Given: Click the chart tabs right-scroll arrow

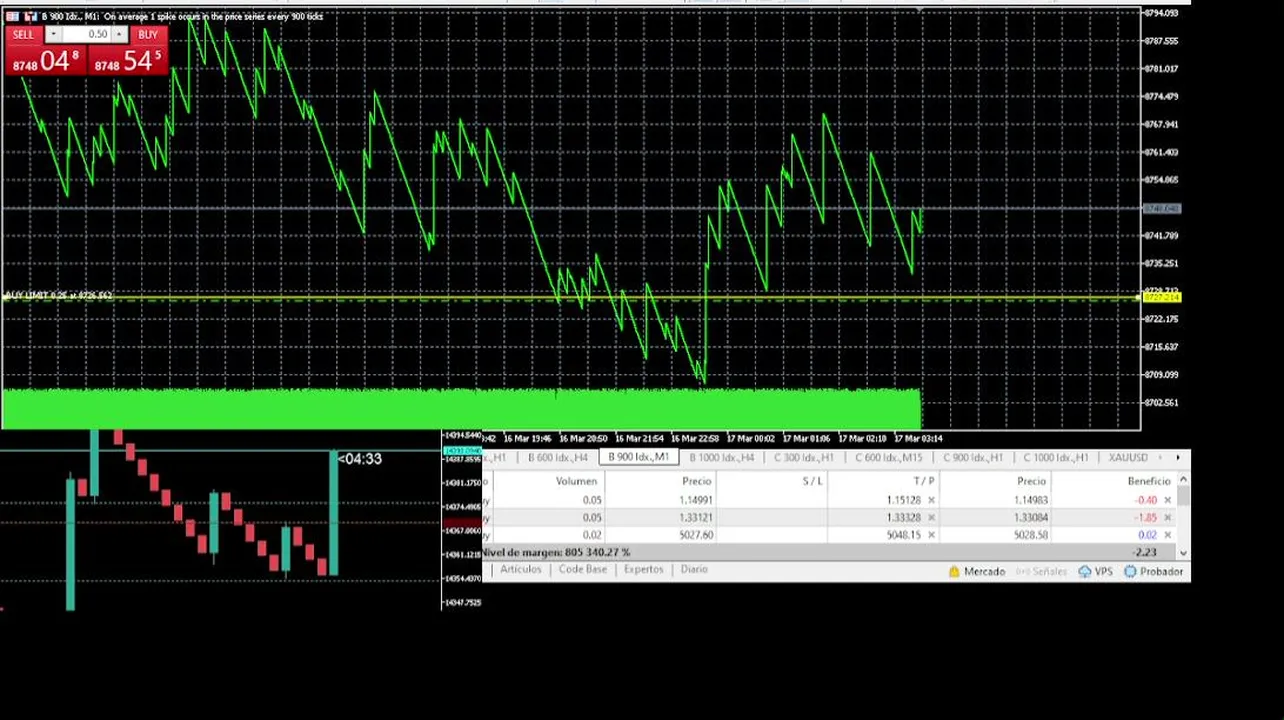Looking at the screenshot, I should click(x=1178, y=458).
